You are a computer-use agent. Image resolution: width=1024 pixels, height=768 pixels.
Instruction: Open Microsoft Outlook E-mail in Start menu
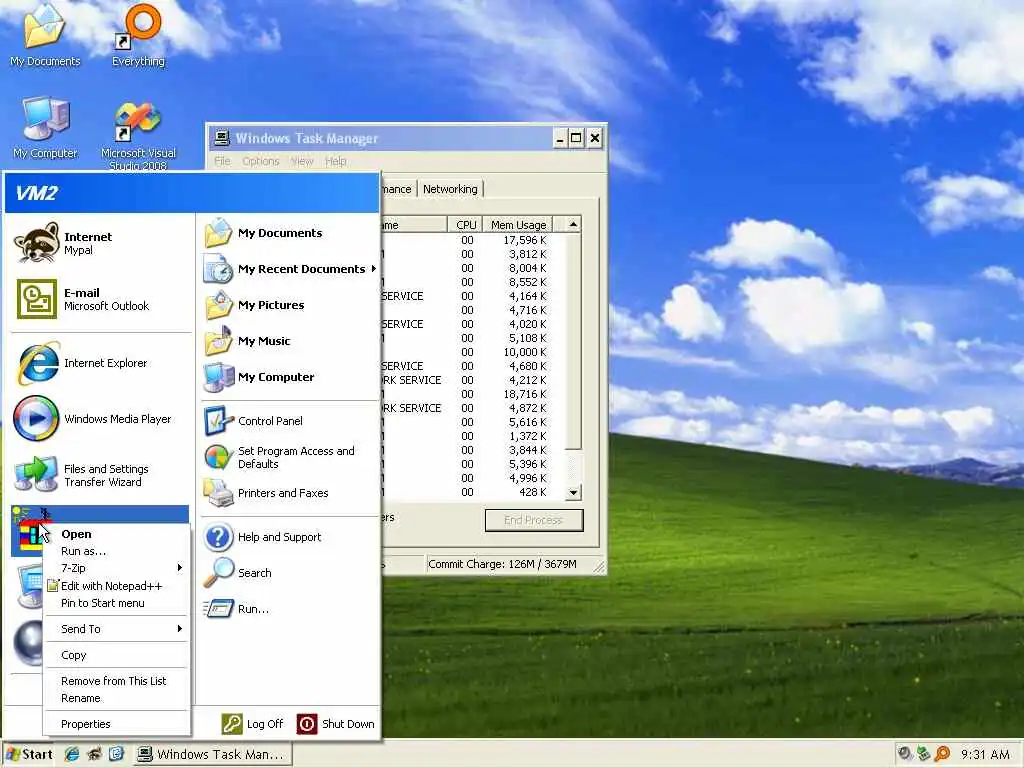coord(99,299)
